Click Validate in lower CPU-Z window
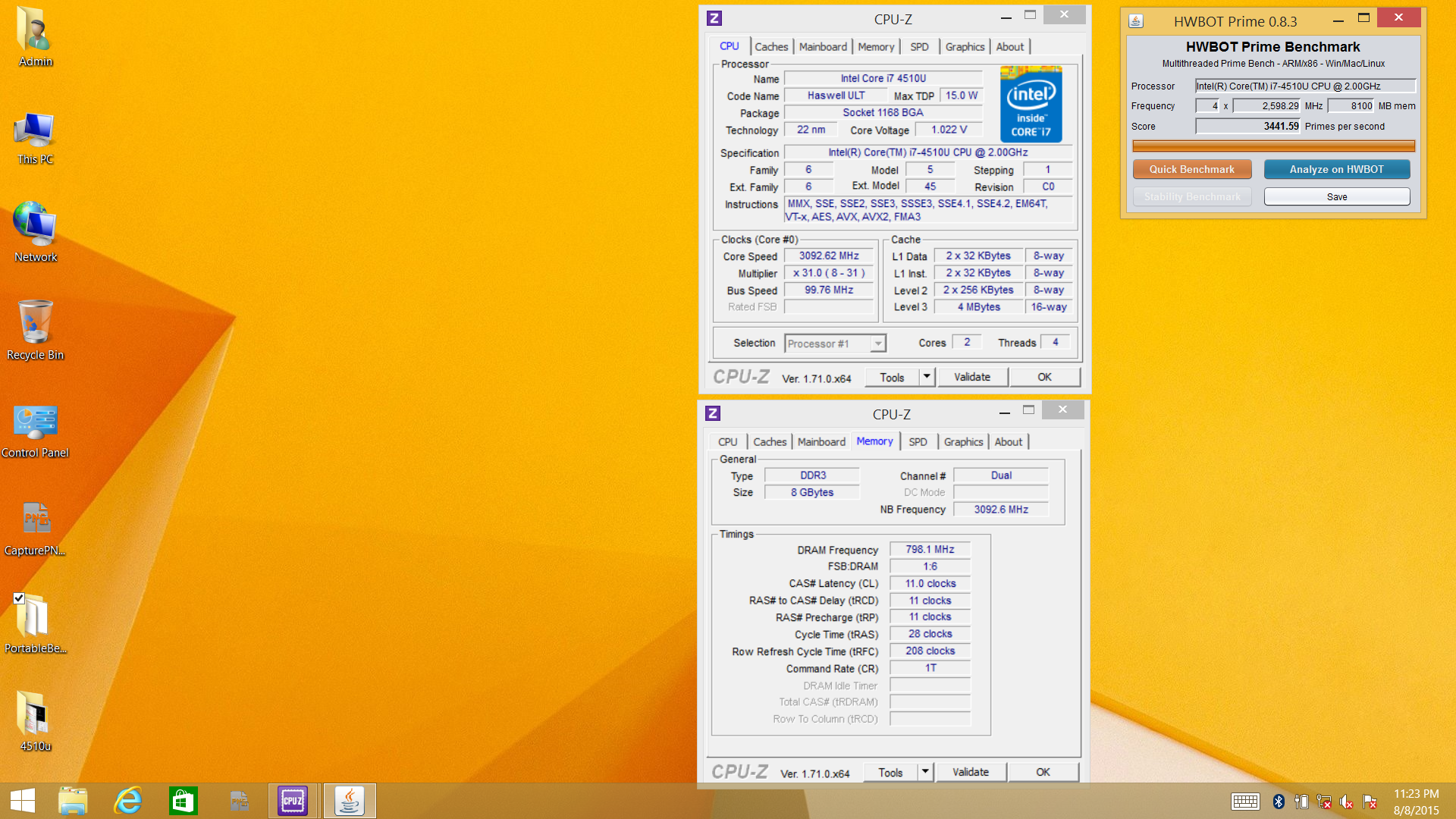This screenshot has height=819, width=1456. point(971,772)
